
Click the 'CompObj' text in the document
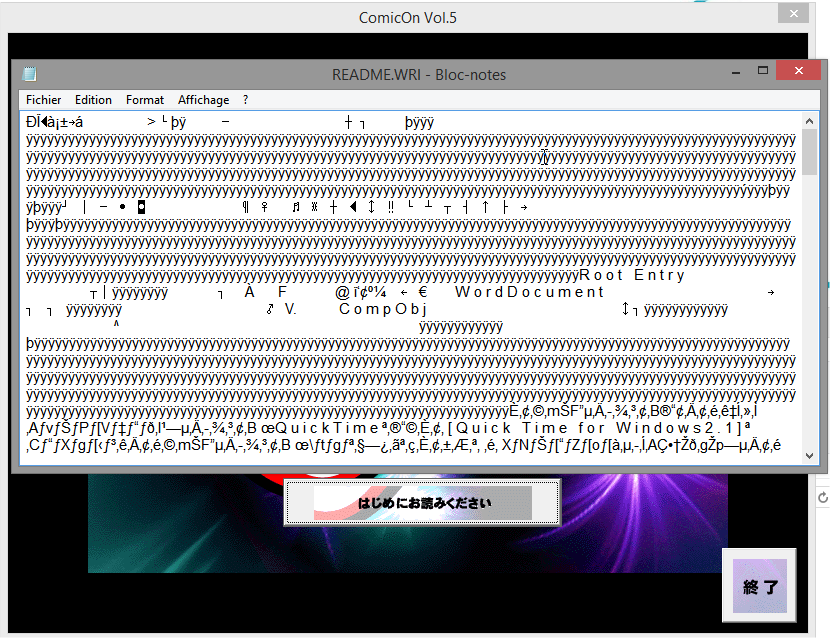[383, 309]
